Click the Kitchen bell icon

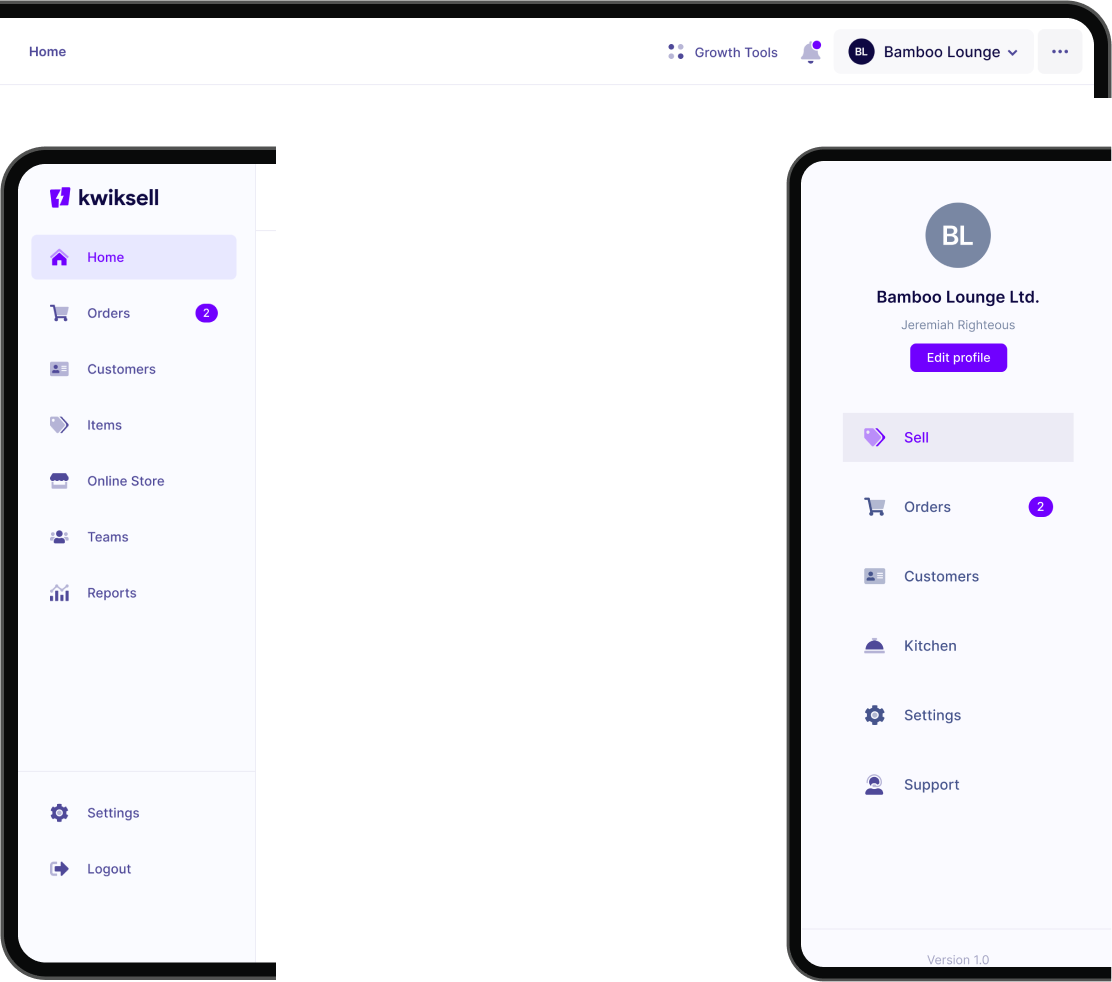coord(874,646)
